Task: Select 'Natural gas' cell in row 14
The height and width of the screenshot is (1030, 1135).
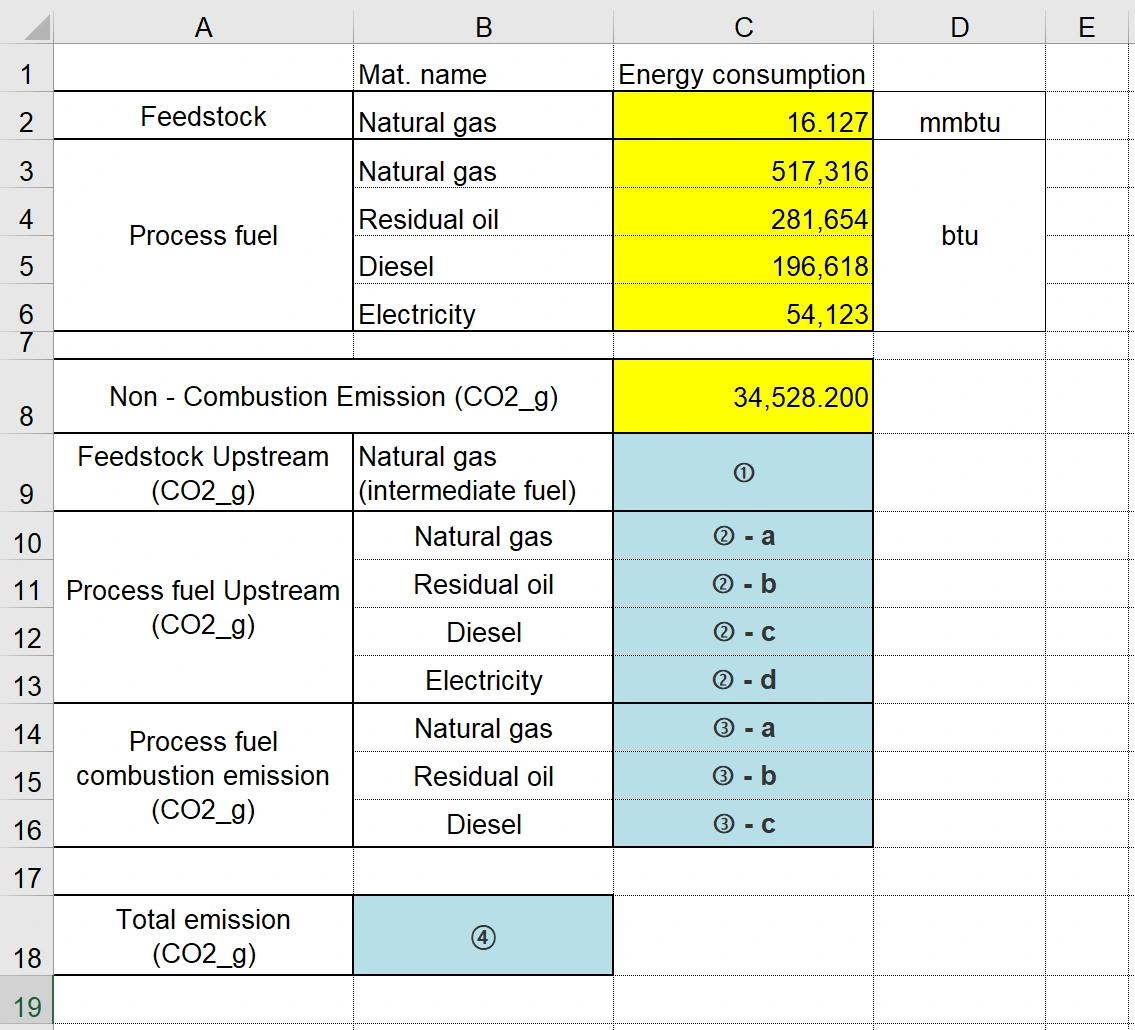Action: tap(484, 727)
